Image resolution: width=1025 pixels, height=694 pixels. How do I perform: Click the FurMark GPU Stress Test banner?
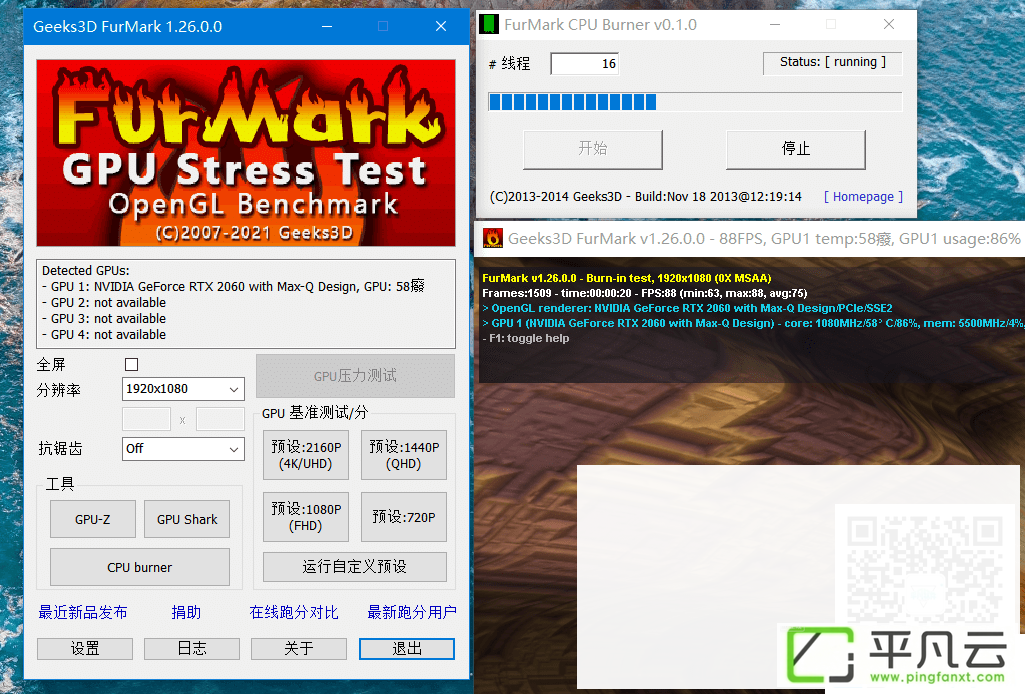[246, 153]
